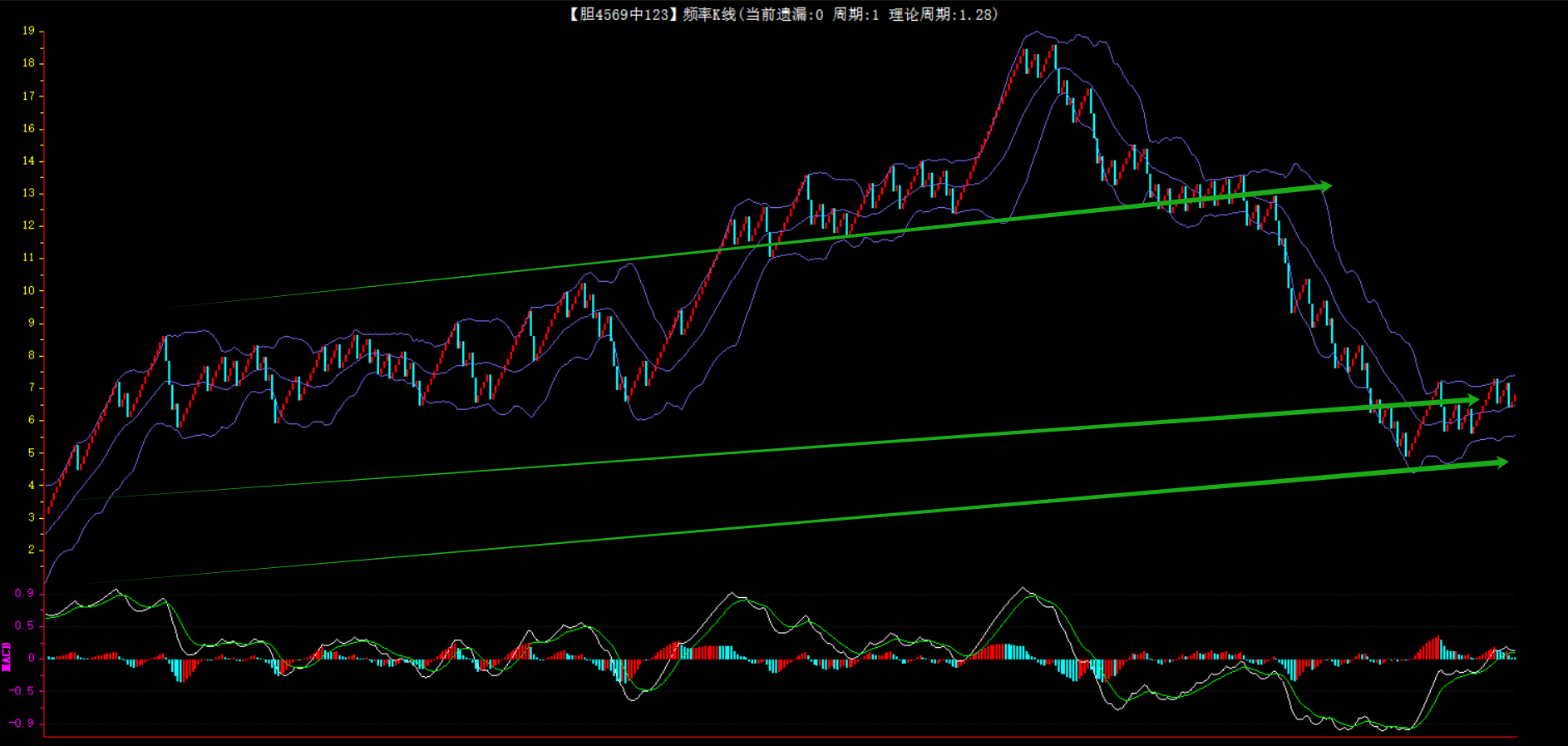Select the 19 label on price axis
Viewport: 1568px width, 746px height.
pyautogui.click(x=28, y=31)
